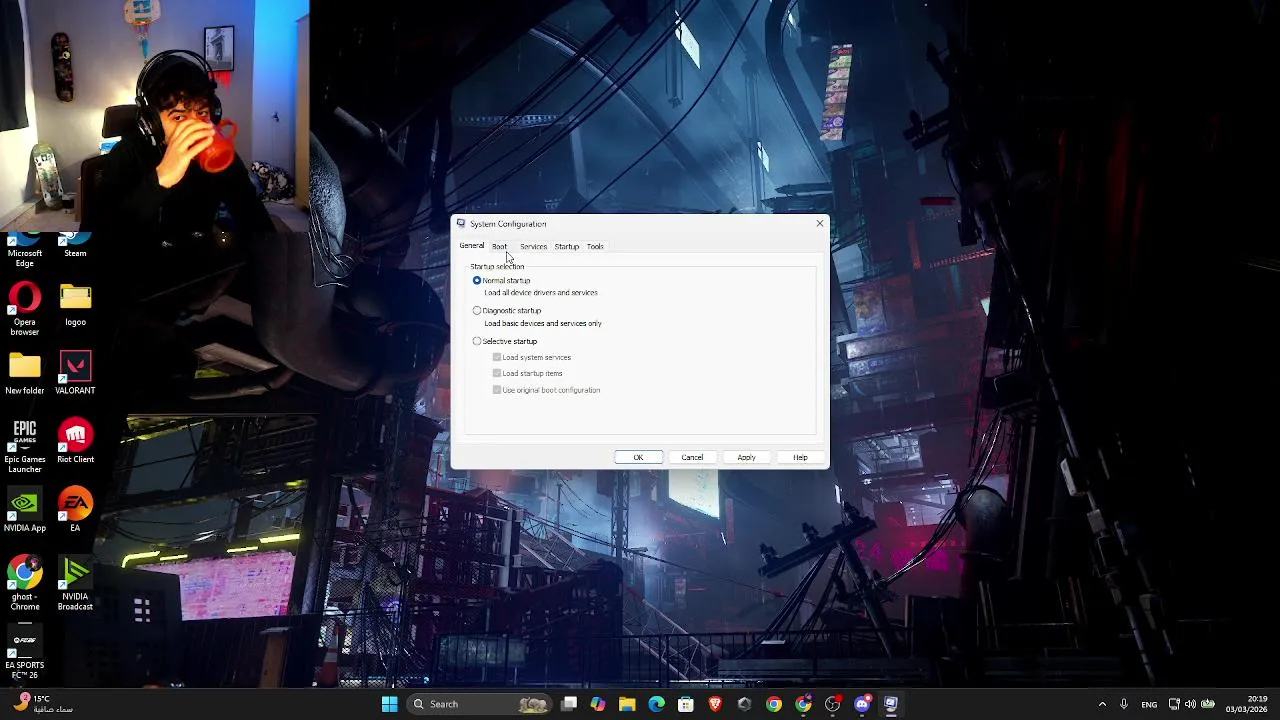Toggle Use original boot configuration checkbox
The height and width of the screenshot is (720, 1280).
tap(546, 390)
